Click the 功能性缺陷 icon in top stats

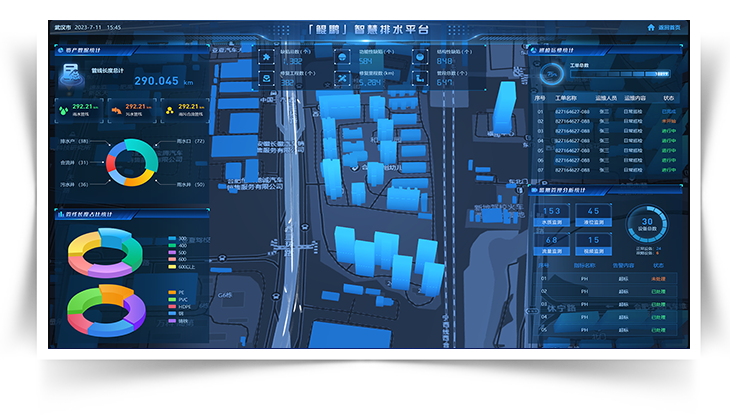click(x=343, y=59)
